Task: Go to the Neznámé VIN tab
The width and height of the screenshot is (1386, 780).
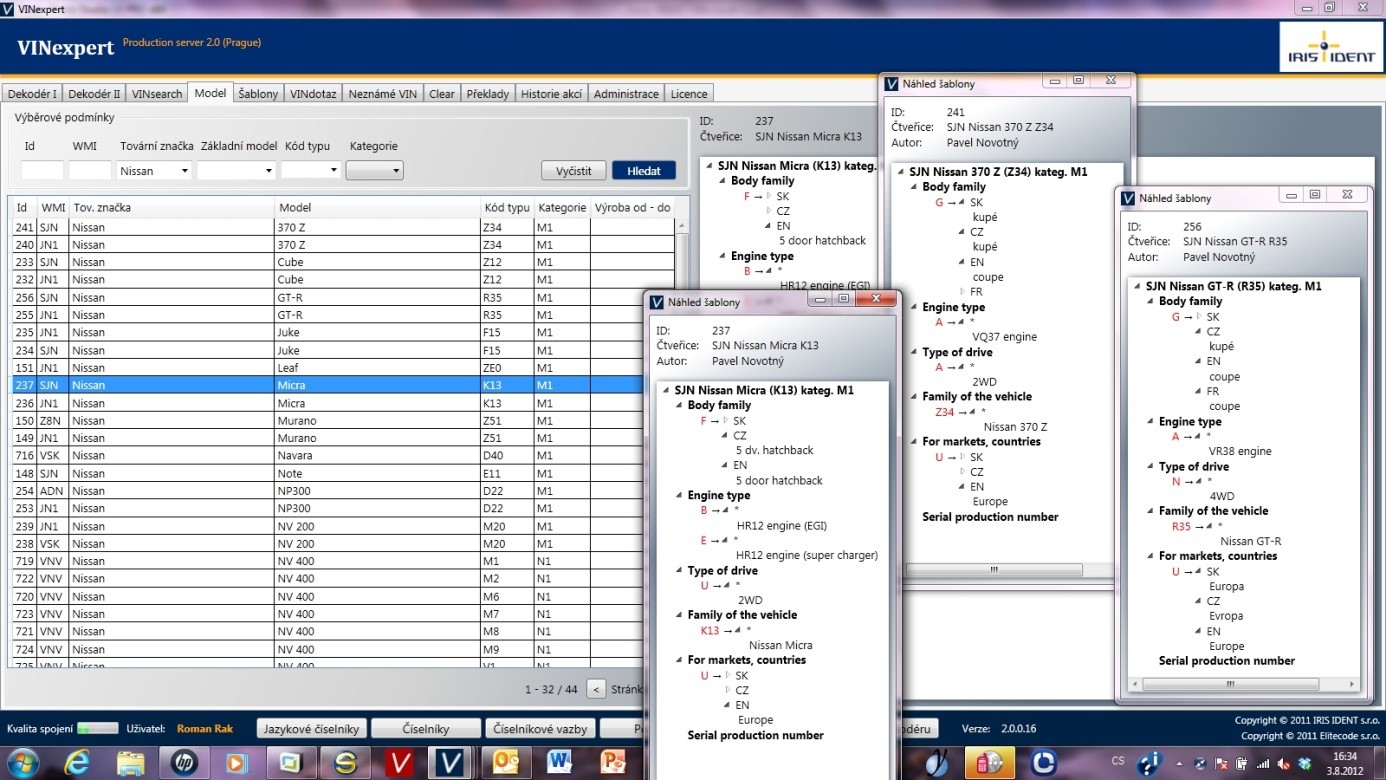Action: click(x=382, y=94)
